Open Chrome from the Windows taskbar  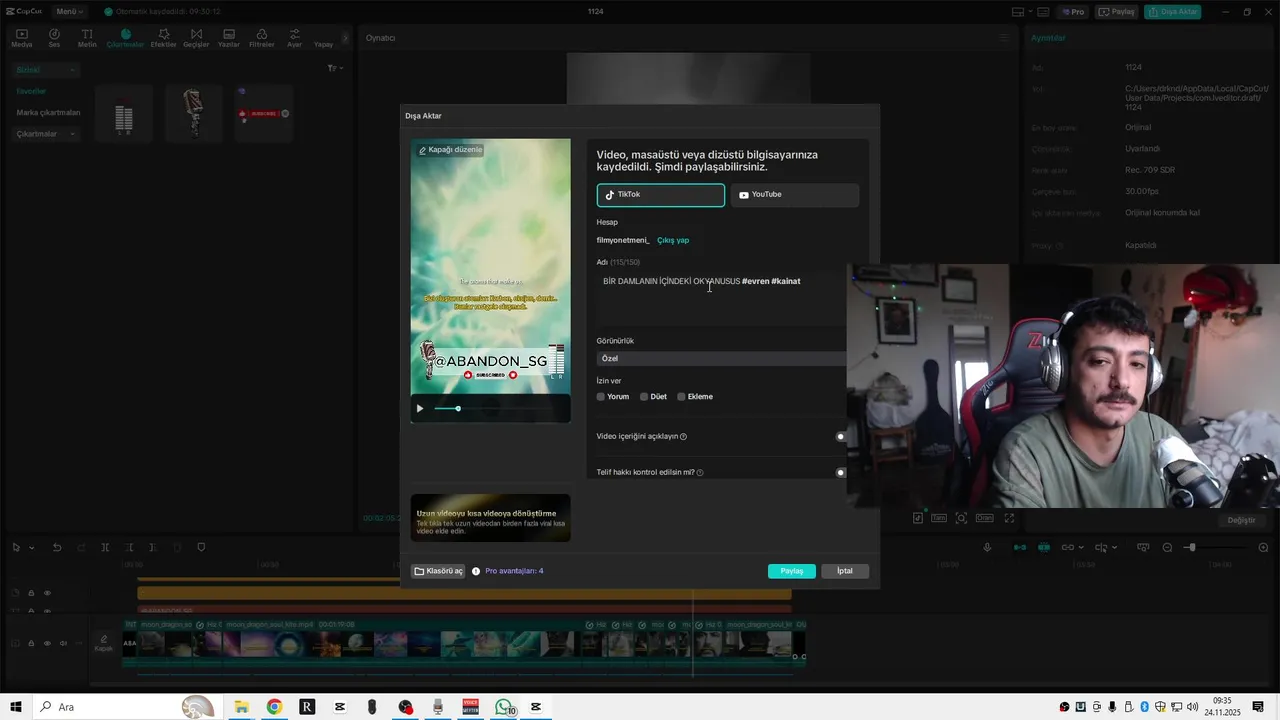pyautogui.click(x=274, y=707)
